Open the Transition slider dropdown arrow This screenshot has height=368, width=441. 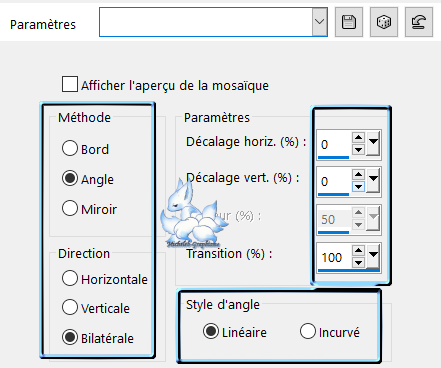373,257
